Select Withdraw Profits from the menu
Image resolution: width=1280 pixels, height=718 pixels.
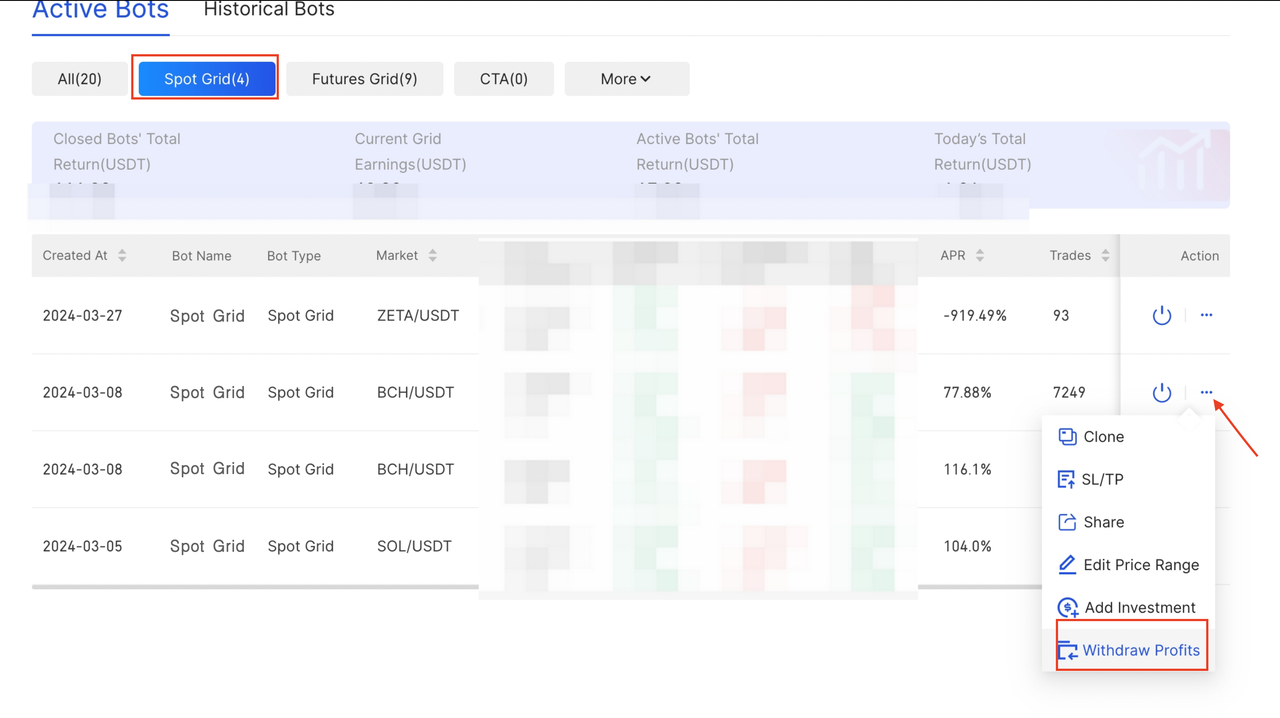tap(1140, 650)
